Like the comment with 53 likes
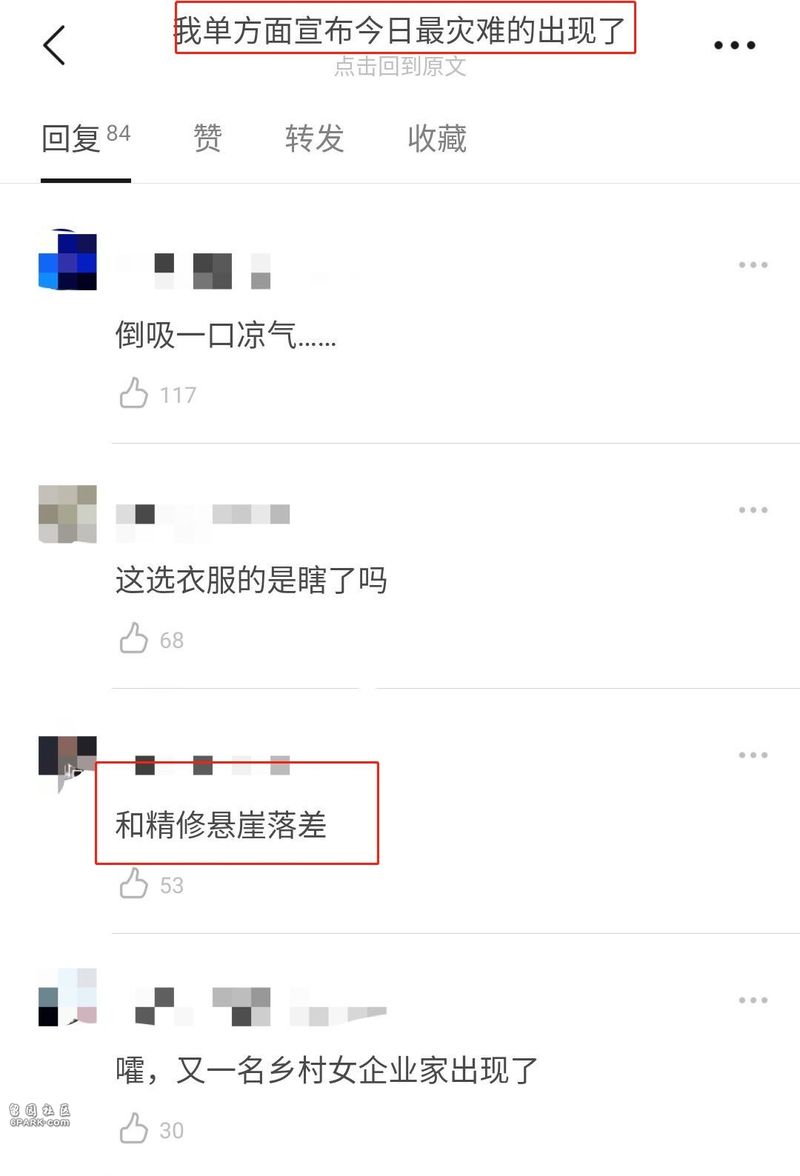 (x=133, y=884)
